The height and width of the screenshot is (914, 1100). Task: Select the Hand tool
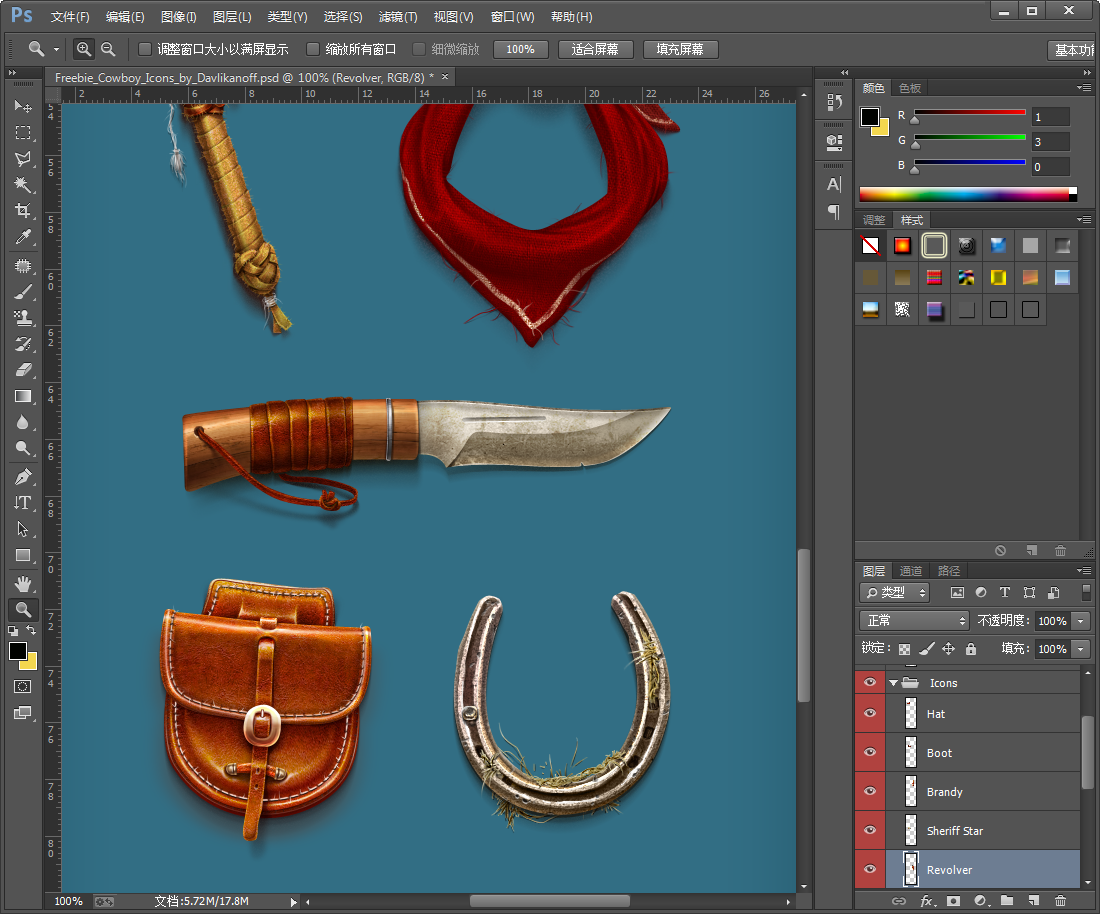pyautogui.click(x=22, y=583)
